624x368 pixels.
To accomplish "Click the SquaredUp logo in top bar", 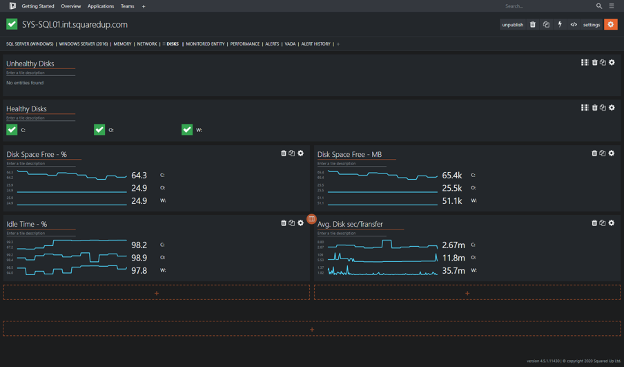I will (x=12, y=6).
